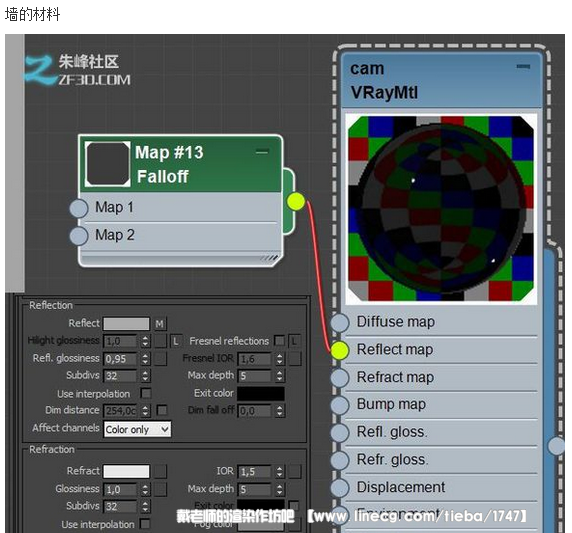Screen dimensions: 572x533
Task: Click the Fresnel IOR spinner arrows
Action: click(x=279, y=359)
